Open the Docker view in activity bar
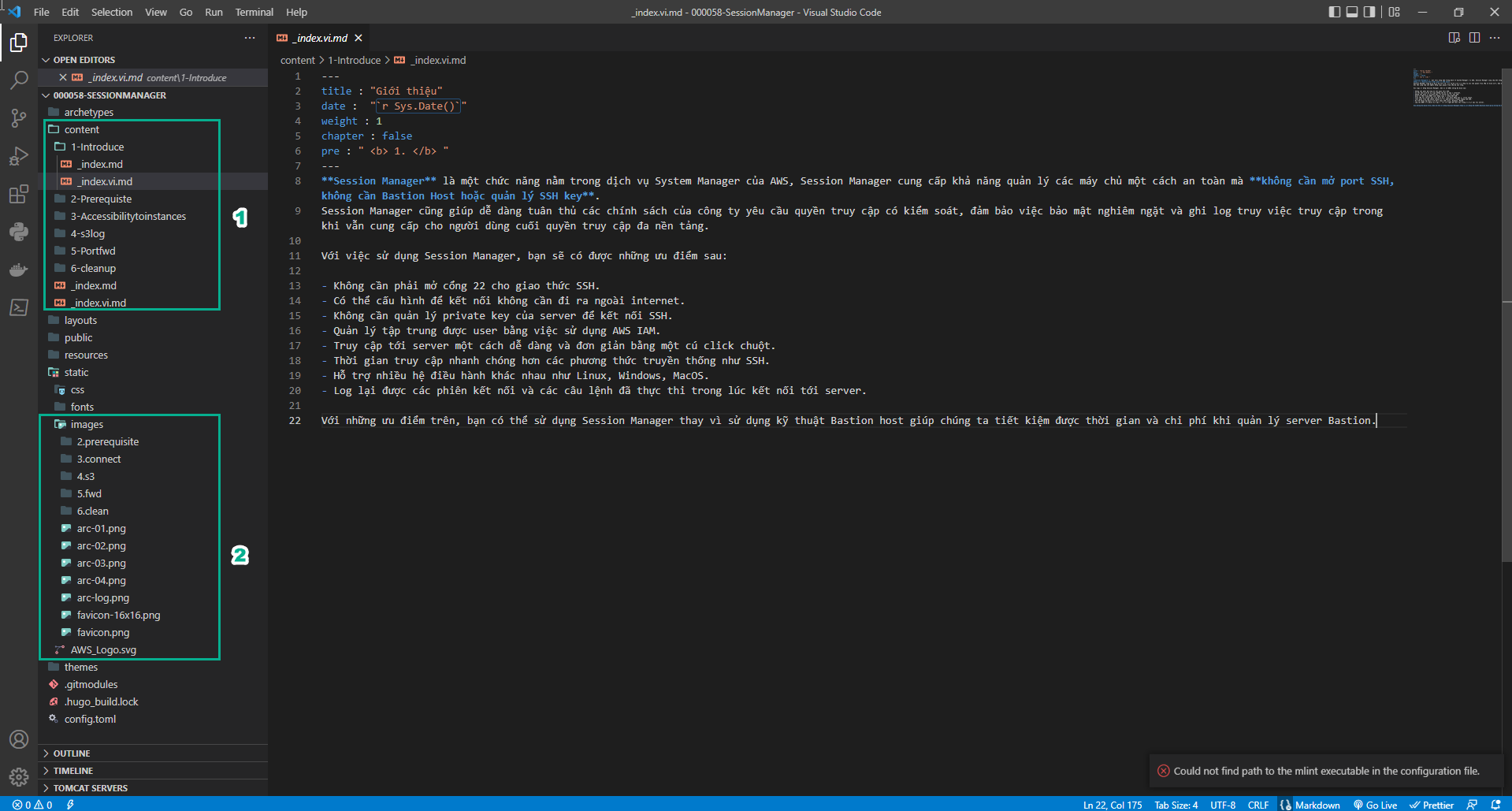1512x811 pixels. tap(19, 270)
